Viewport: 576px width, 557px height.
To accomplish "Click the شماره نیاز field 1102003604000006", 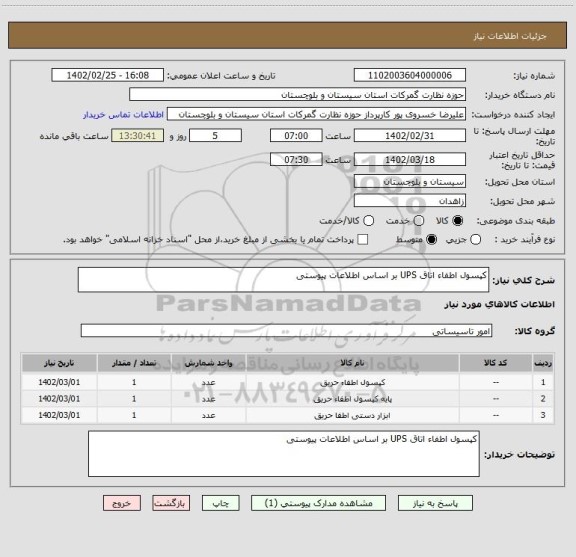I will click(x=410, y=75).
